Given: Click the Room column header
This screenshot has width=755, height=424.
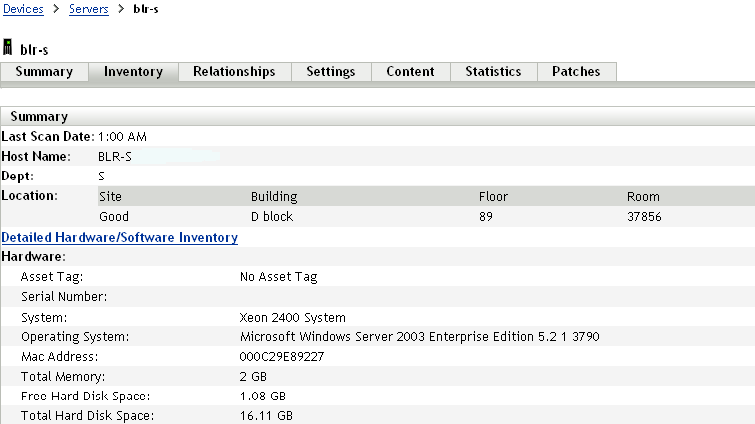Looking at the screenshot, I should coord(643,197).
